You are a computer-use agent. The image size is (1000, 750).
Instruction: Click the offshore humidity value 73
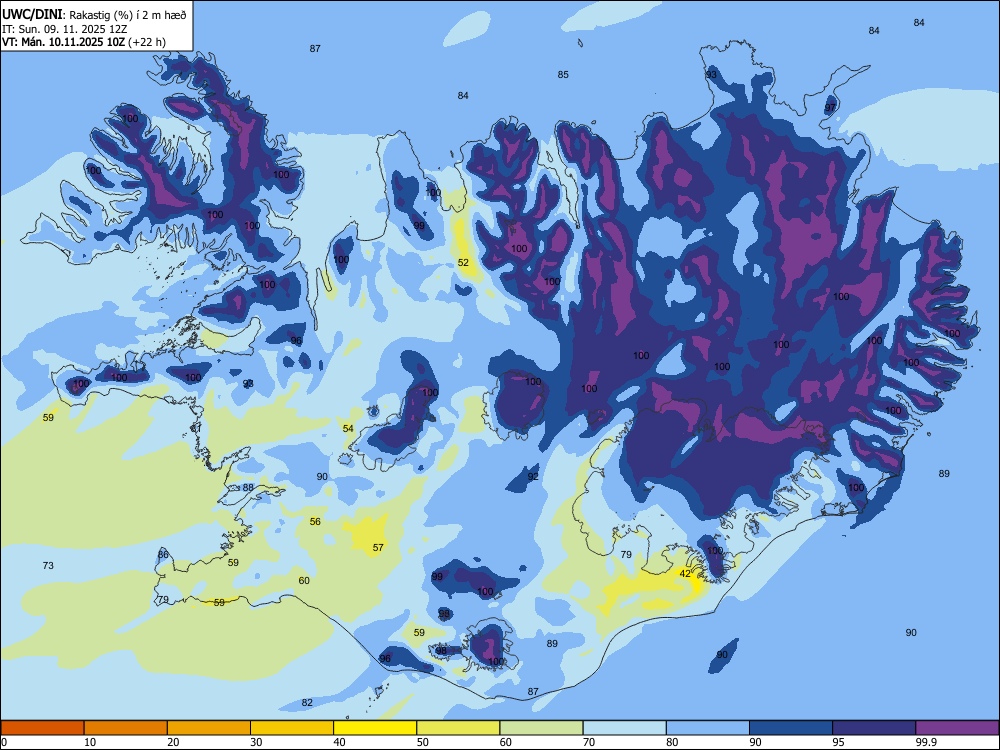coord(48,565)
